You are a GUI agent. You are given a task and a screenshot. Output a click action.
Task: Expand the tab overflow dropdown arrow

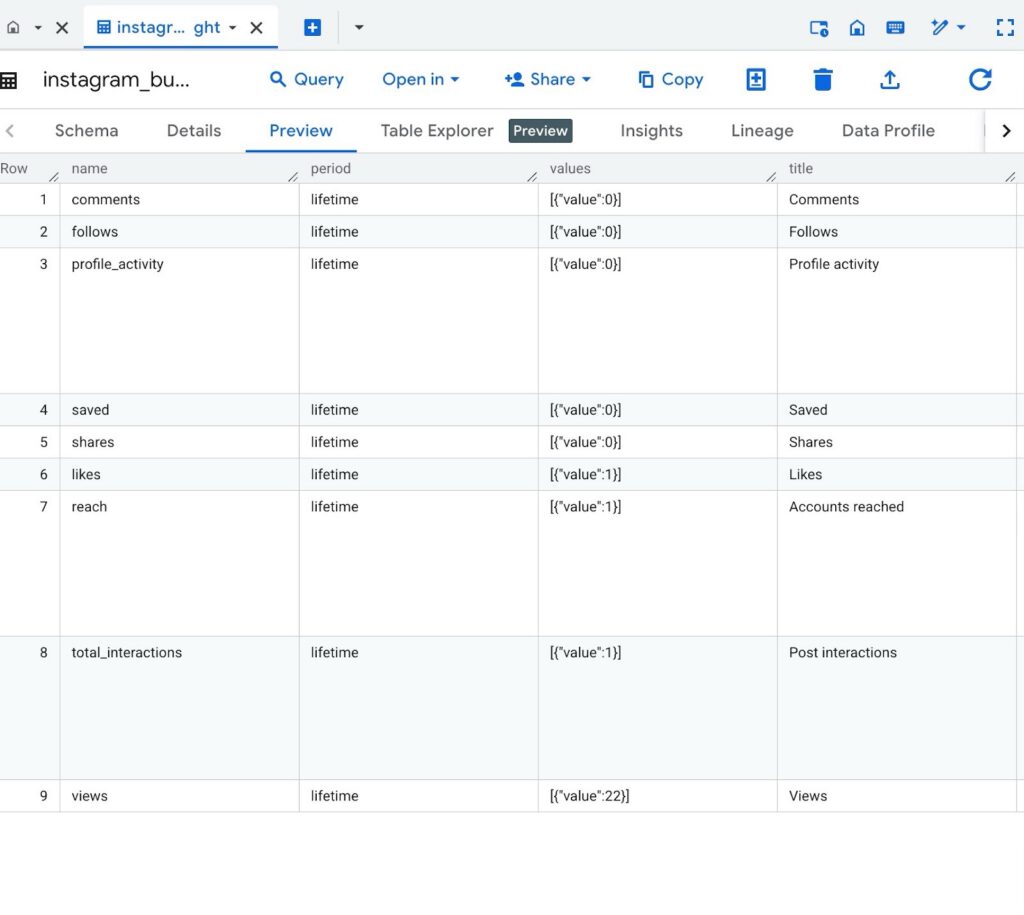[359, 28]
